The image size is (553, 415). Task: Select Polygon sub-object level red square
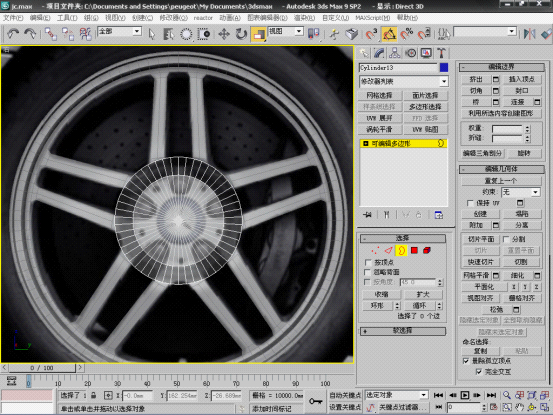tap(414, 250)
